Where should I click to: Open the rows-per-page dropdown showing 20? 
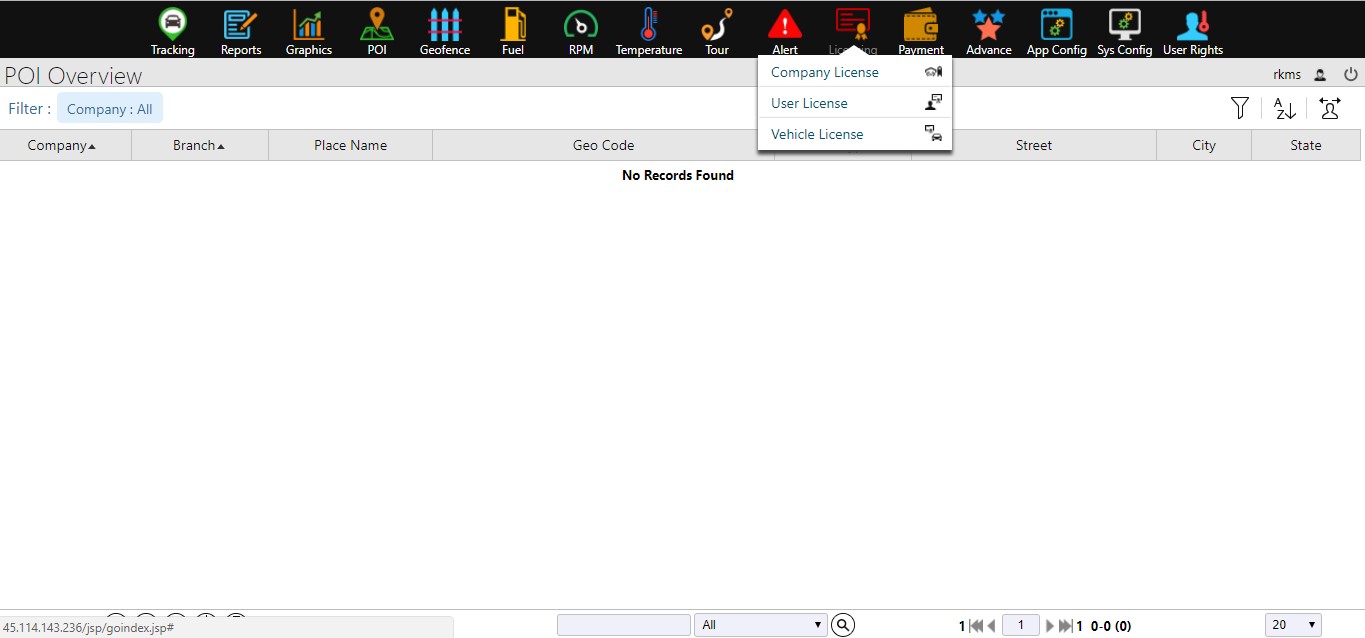pyautogui.click(x=1293, y=625)
